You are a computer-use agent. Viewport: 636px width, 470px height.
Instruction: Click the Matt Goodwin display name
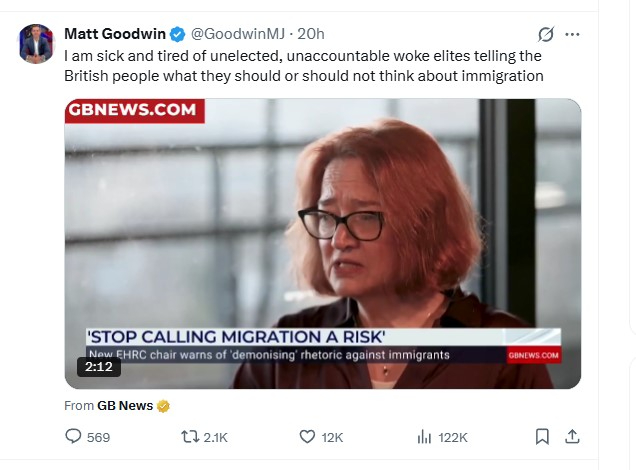click(115, 34)
